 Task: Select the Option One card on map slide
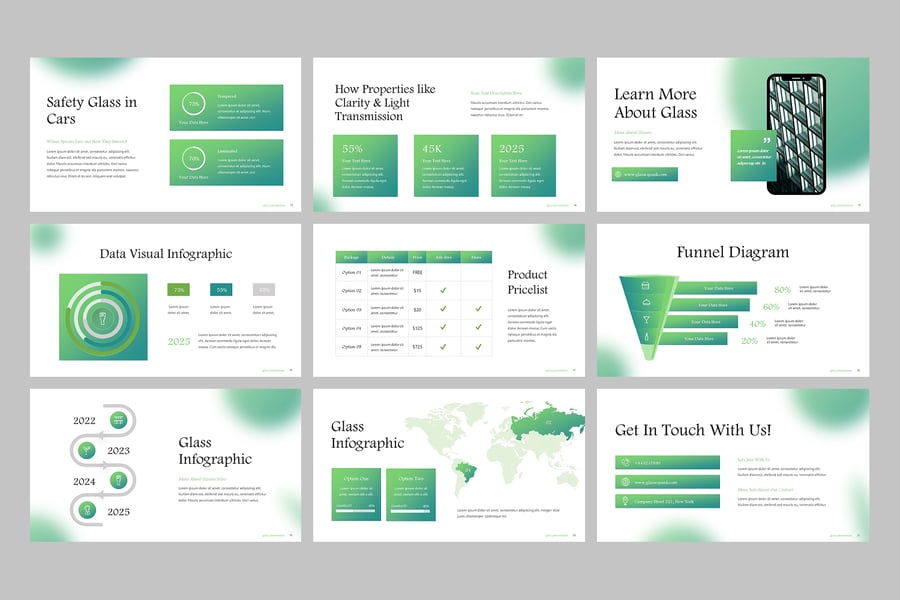pos(356,493)
